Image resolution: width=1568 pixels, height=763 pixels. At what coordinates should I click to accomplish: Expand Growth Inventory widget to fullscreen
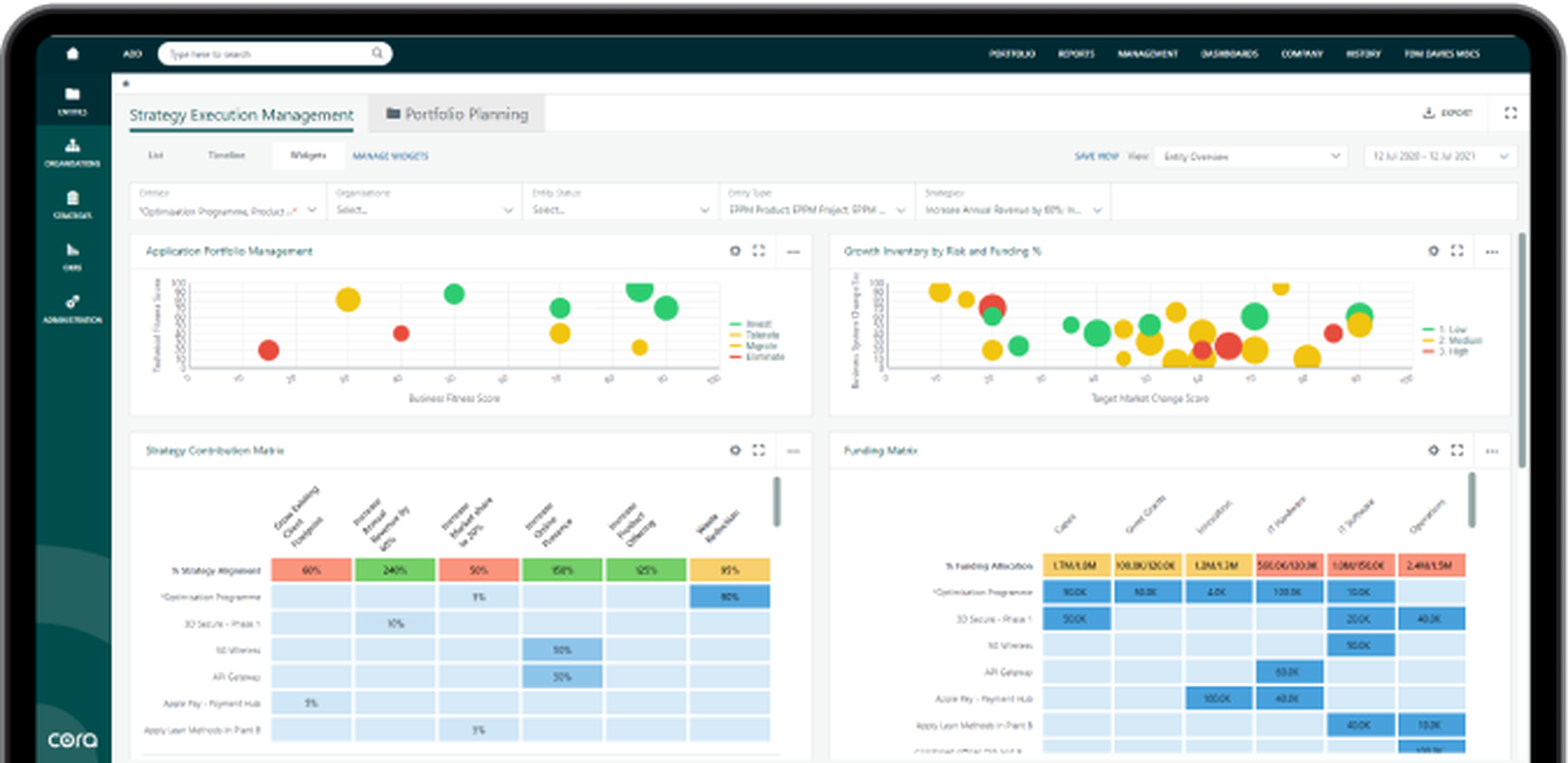pos(1457,251)
